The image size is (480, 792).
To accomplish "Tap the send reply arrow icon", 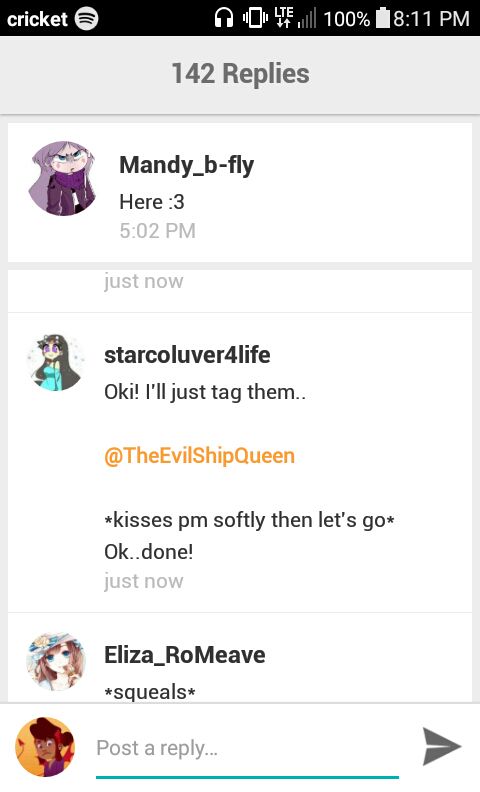I will [442, 746].
